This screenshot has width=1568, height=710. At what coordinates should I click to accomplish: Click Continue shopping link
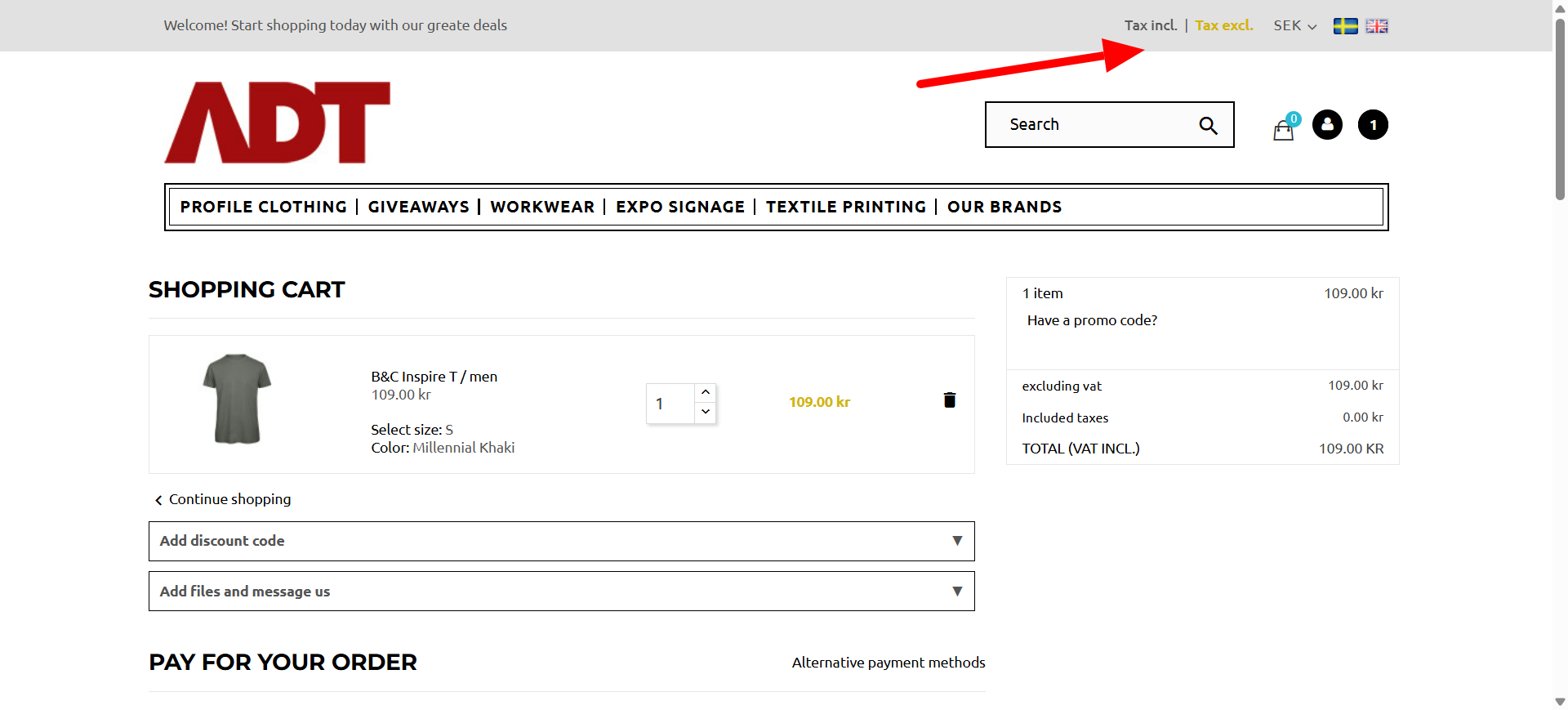pyautogui.click(x=223, y=499)
